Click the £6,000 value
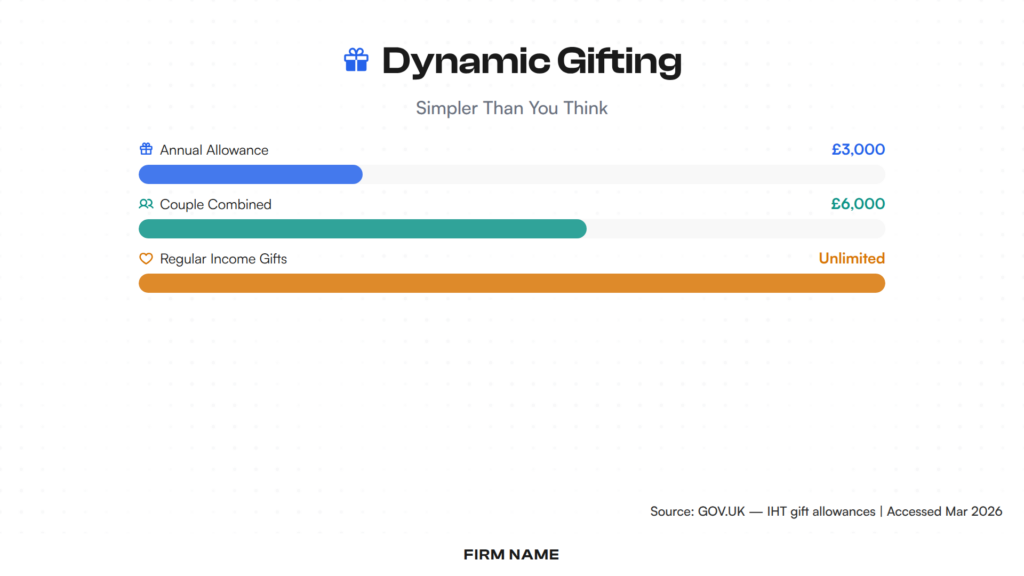This screenshot has width=1024, height=576. [x=858, y=204]
